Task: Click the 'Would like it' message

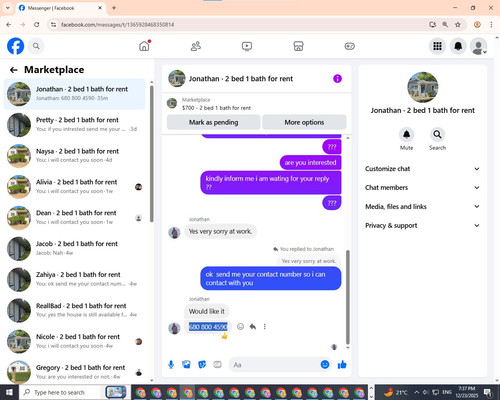Action: 207,311
